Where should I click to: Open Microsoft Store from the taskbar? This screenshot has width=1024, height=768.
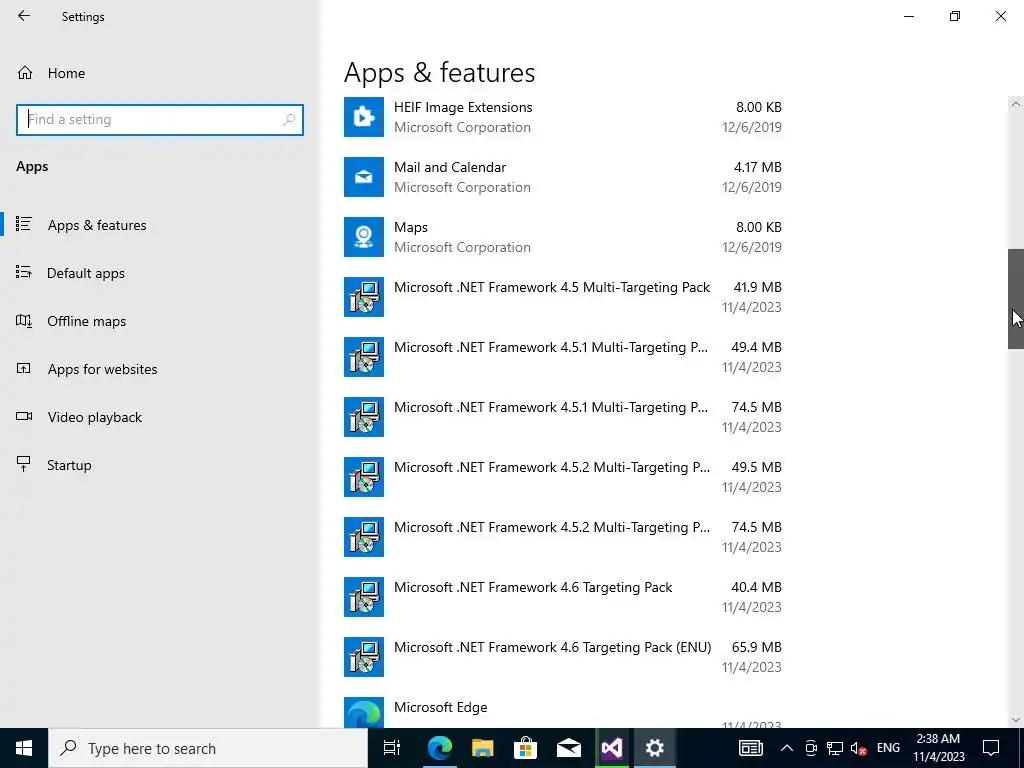pos(526,748)
